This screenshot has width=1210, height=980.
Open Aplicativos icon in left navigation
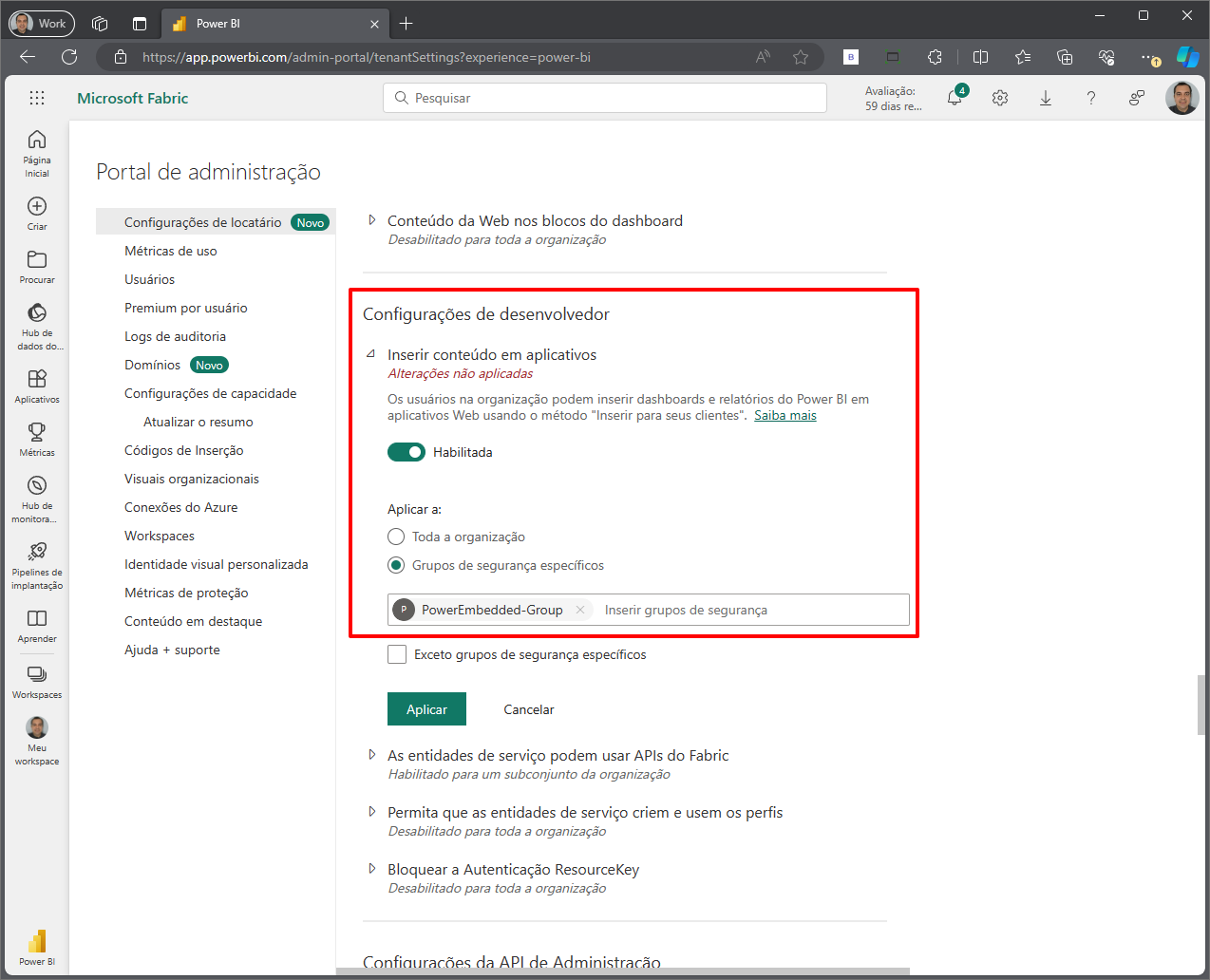click(37, 380)
